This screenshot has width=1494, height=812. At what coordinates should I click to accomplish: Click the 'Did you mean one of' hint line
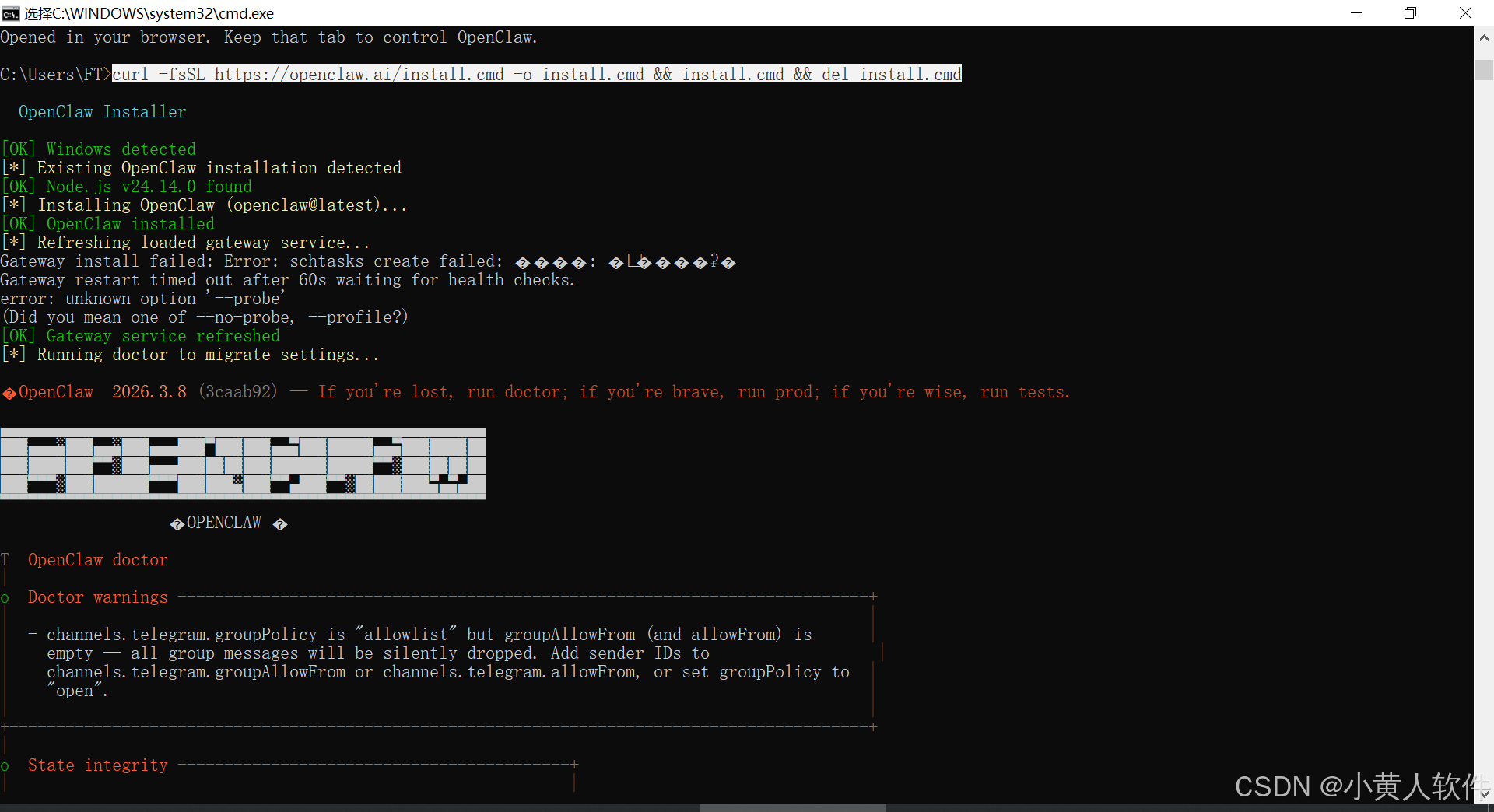[205, 317]
